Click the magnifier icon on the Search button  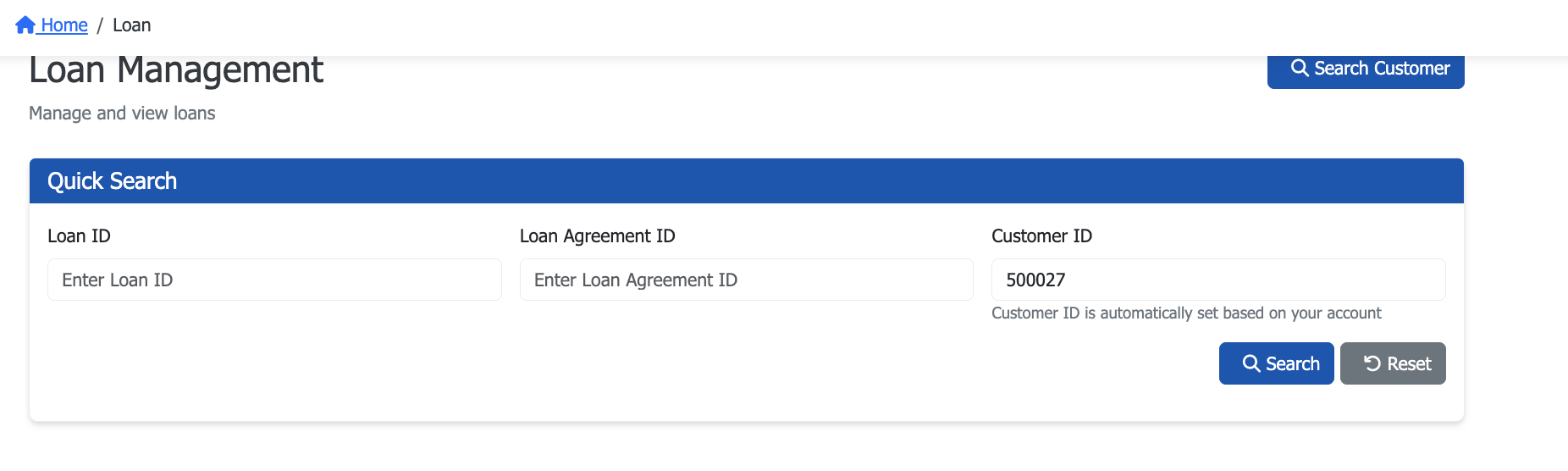(1251, 363)
